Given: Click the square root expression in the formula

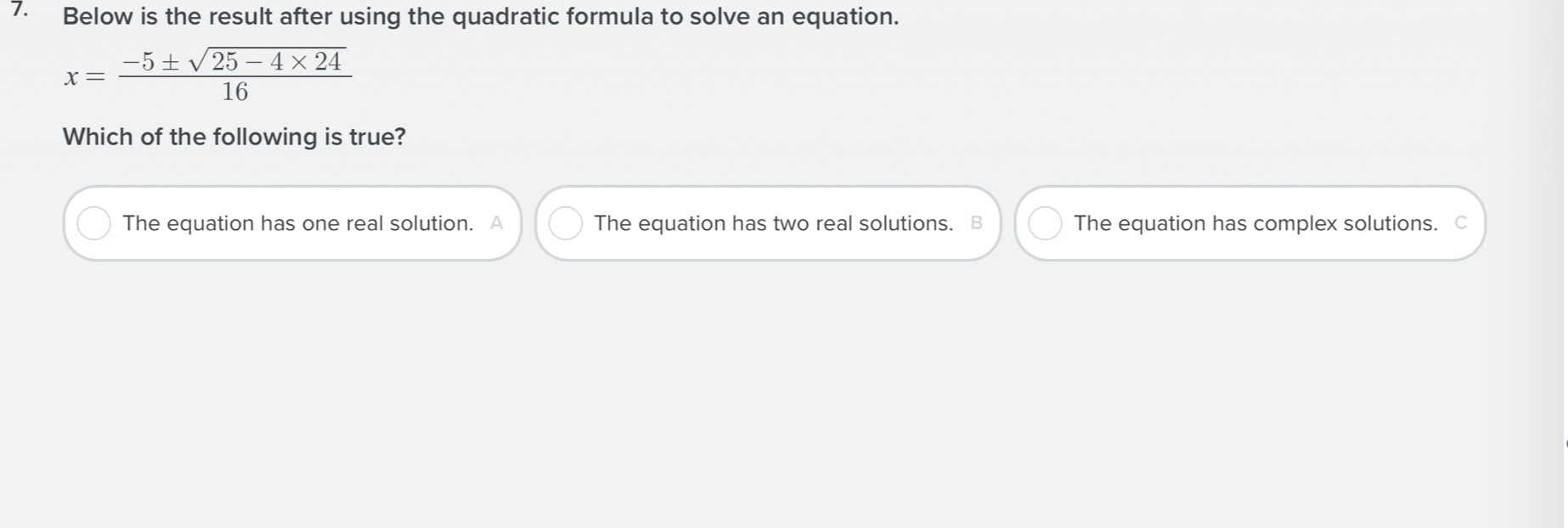Looking at the screenshot, I should coord(267,61).
